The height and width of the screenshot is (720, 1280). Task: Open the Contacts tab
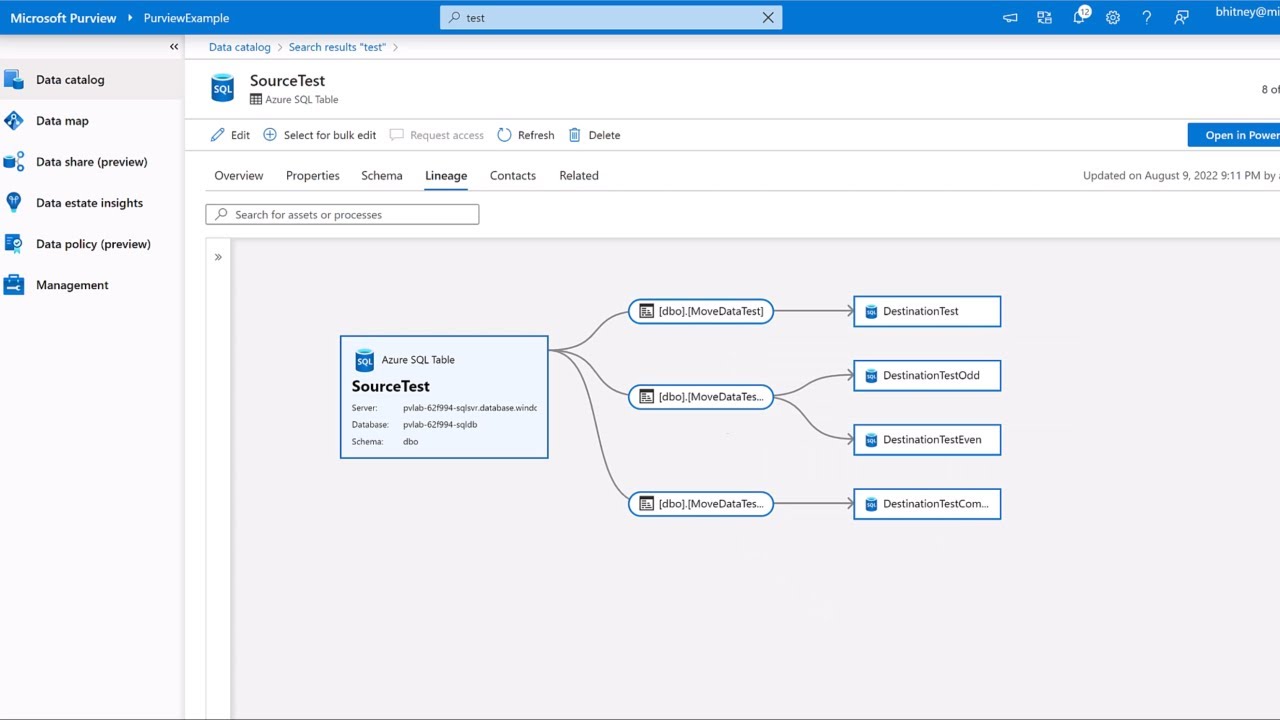coord(513,176)
